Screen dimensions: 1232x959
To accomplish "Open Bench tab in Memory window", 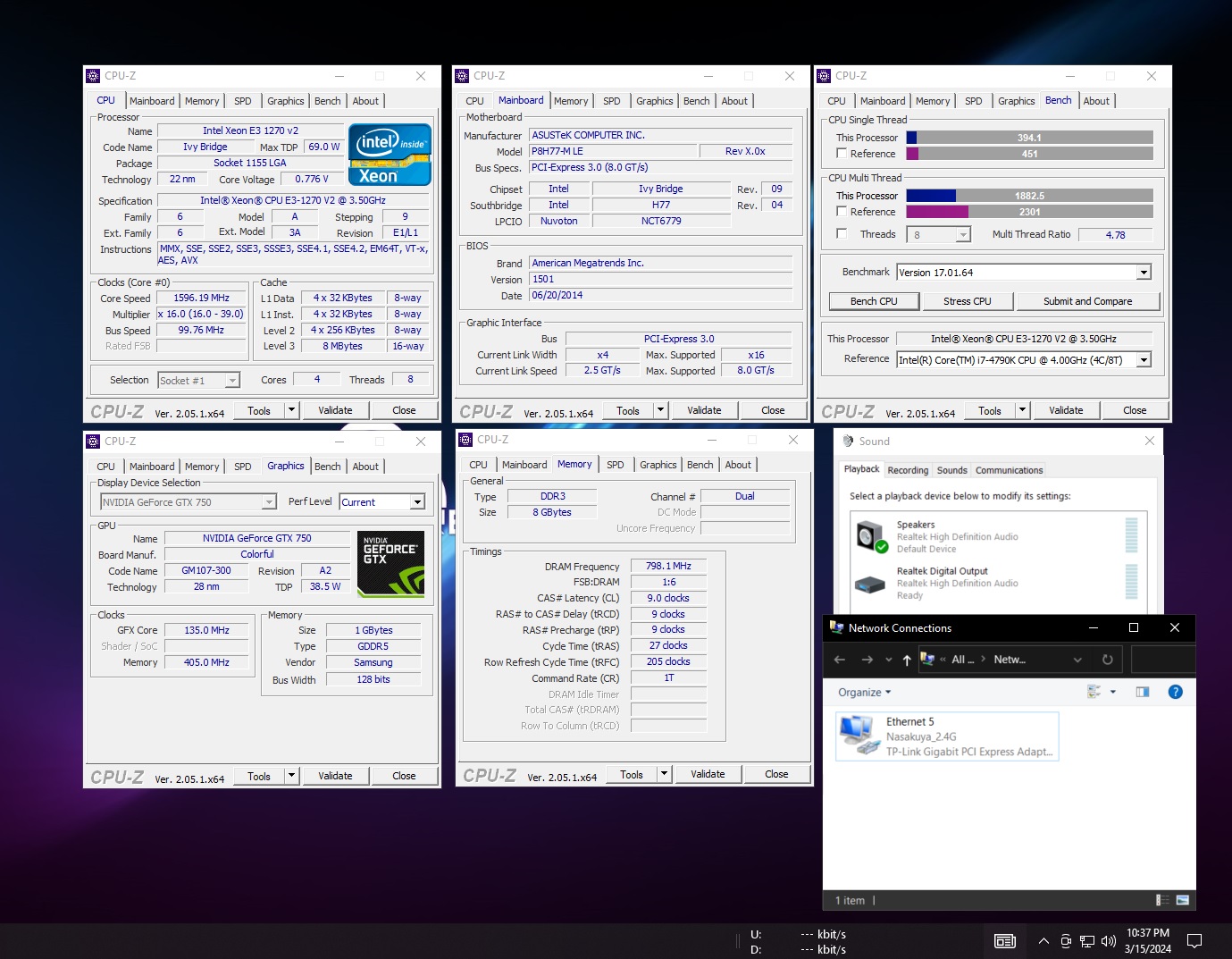I will tap(700, 465).
